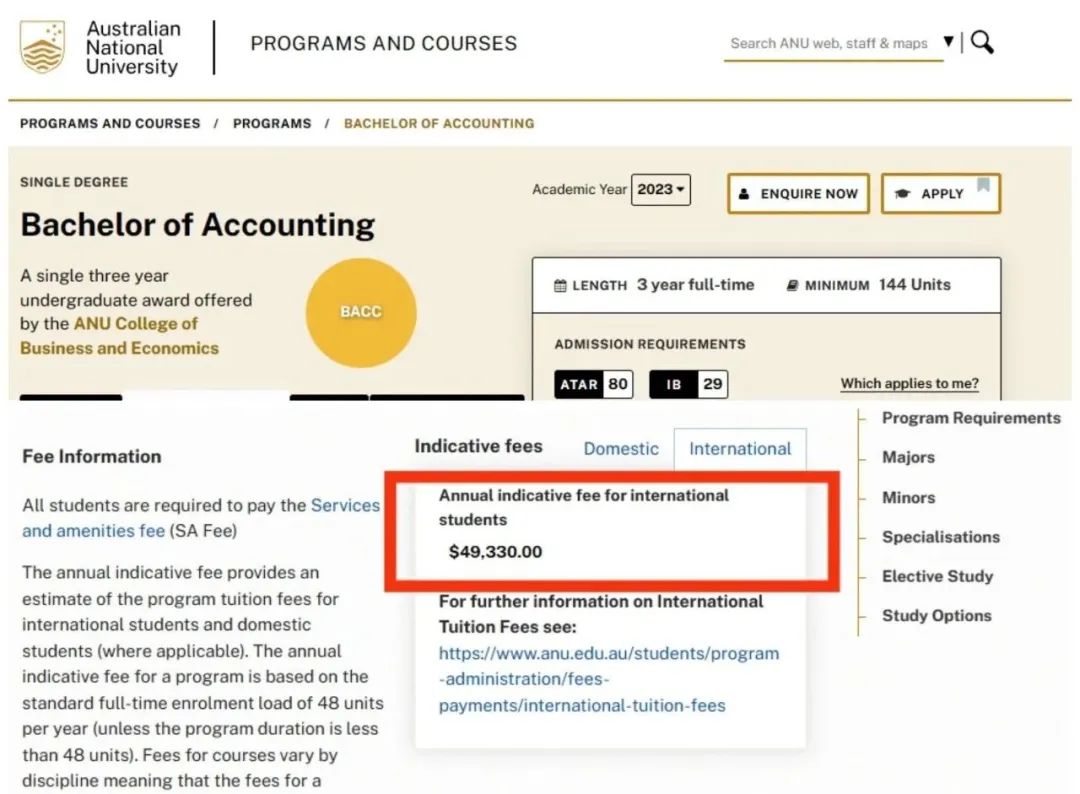Select the International fees tab
This screenshot has width=1080, height=794.
point(740,449)
